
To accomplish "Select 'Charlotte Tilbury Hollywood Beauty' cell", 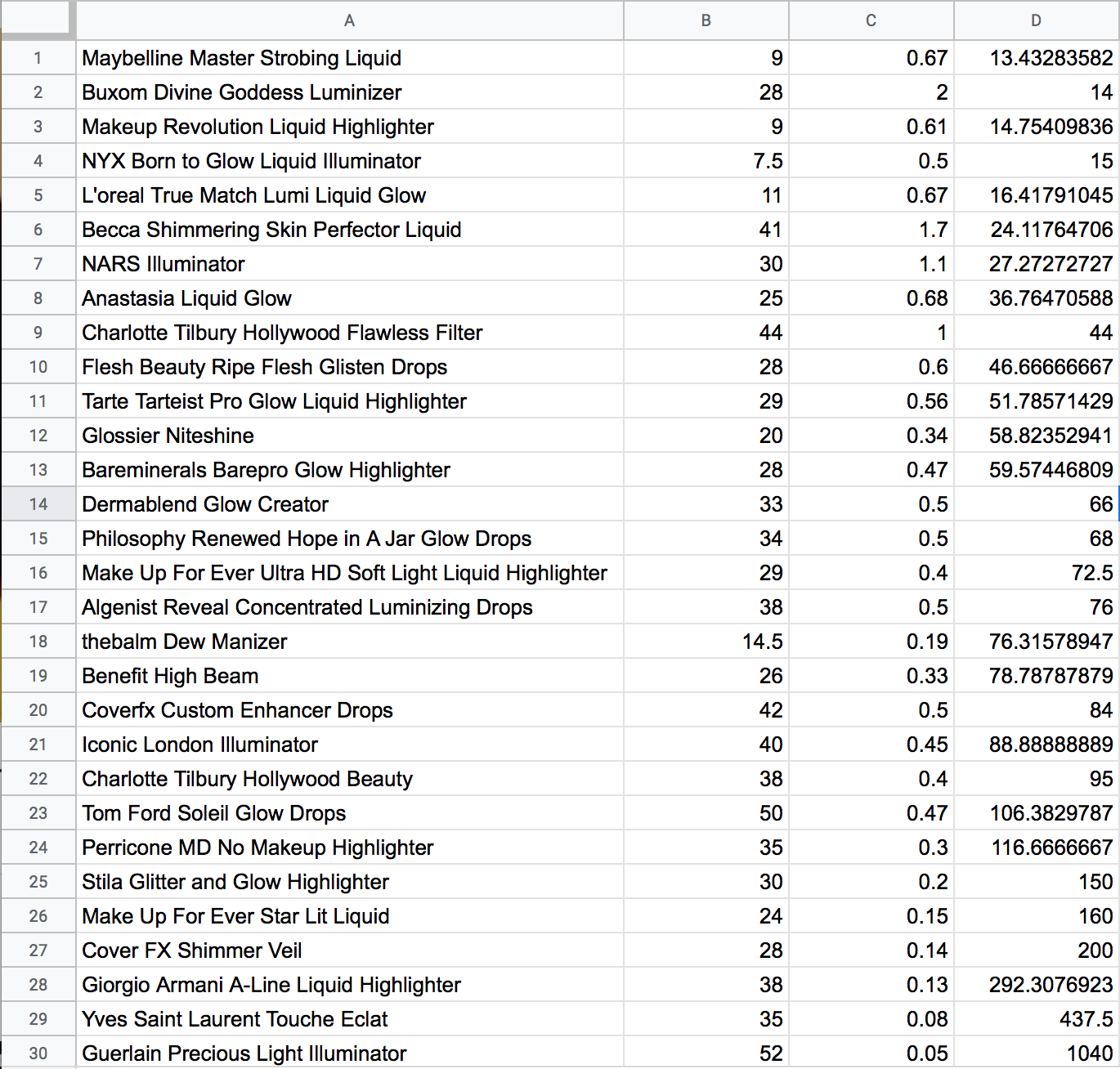I will pyautogui.click(x=350, y=779).
